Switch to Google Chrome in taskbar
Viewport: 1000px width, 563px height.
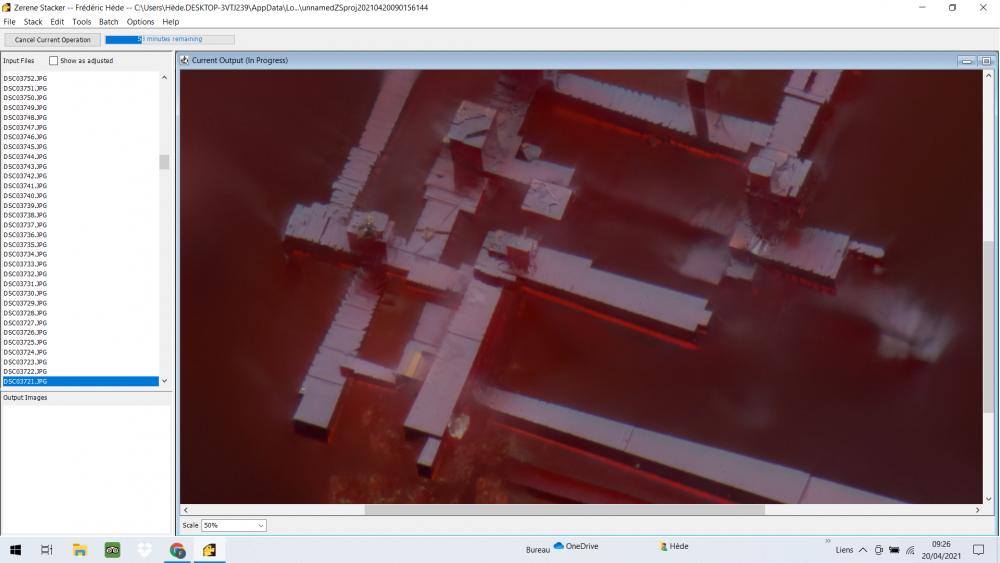pos(177,549)
